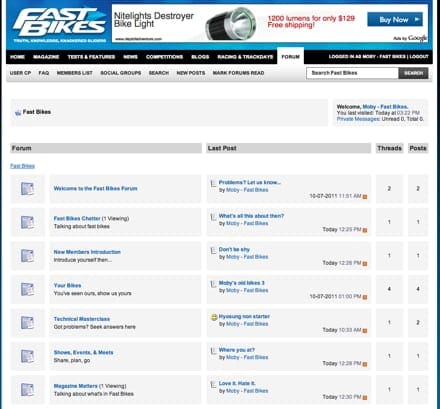Open the Private Messages link
This screenshot has width=440, height=409.
tap(358, 119)
